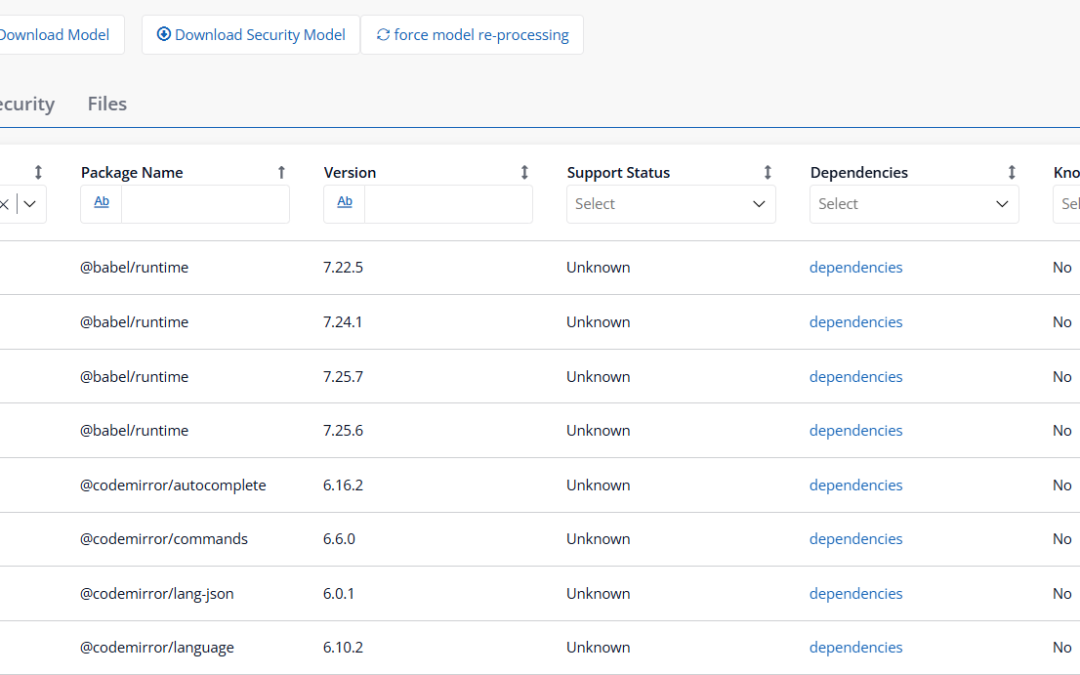Viewport: 1080px width, 675px height.
Task: Click the Package Name sort arrow icon
Action: 281,172
